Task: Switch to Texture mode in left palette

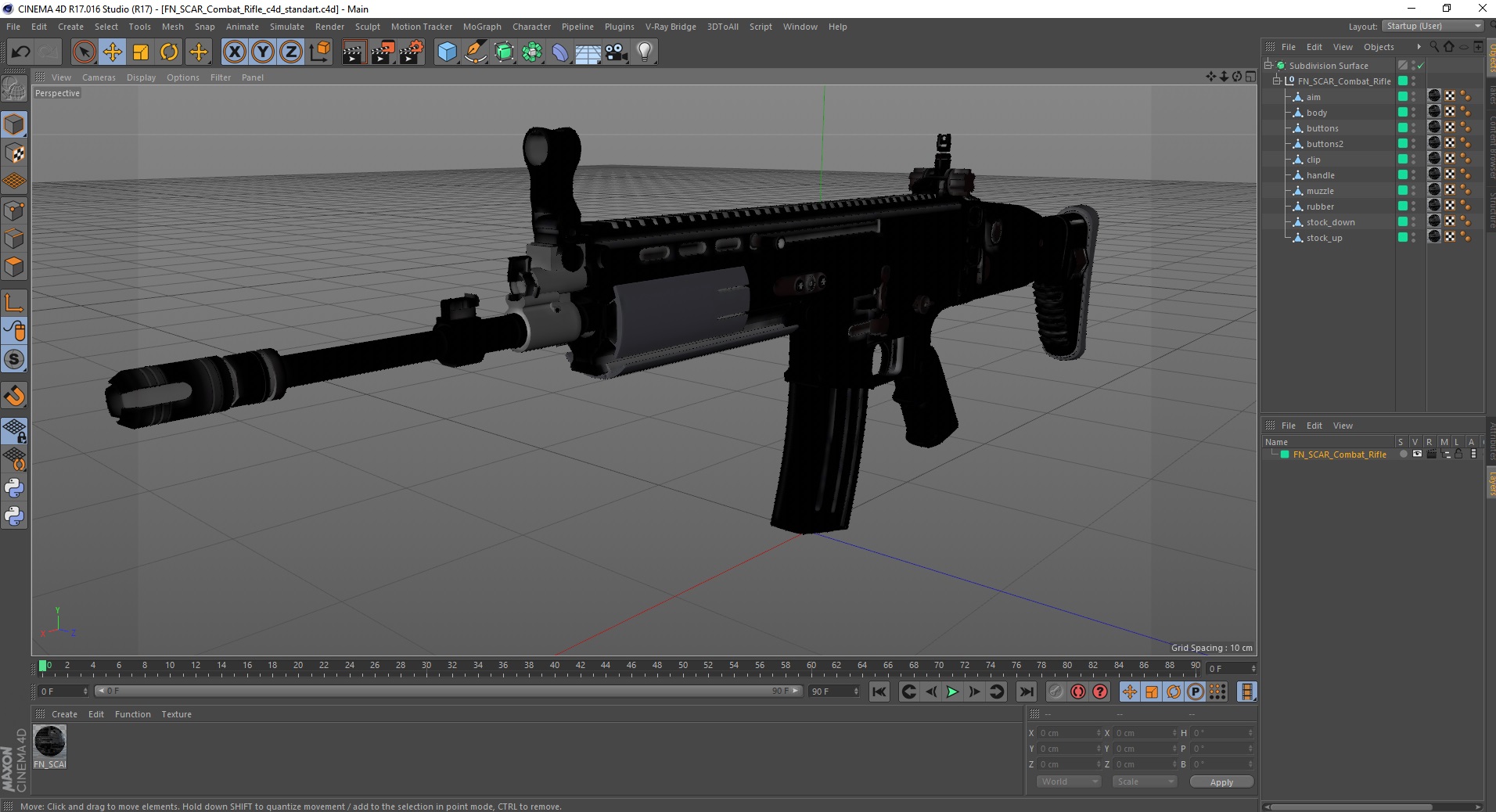Action: point(14,153)
